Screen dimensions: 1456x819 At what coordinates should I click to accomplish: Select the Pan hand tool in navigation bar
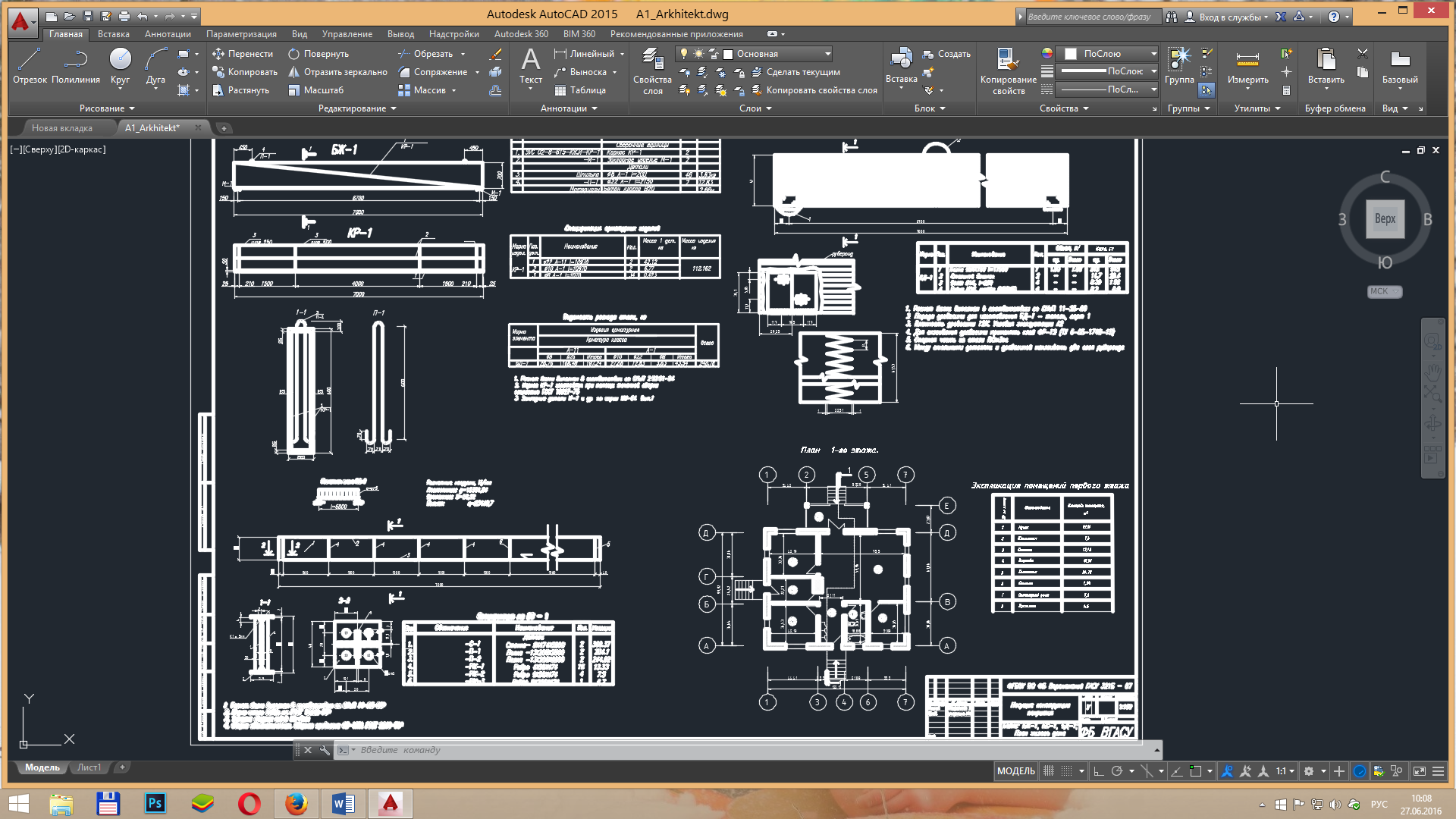1432,372
